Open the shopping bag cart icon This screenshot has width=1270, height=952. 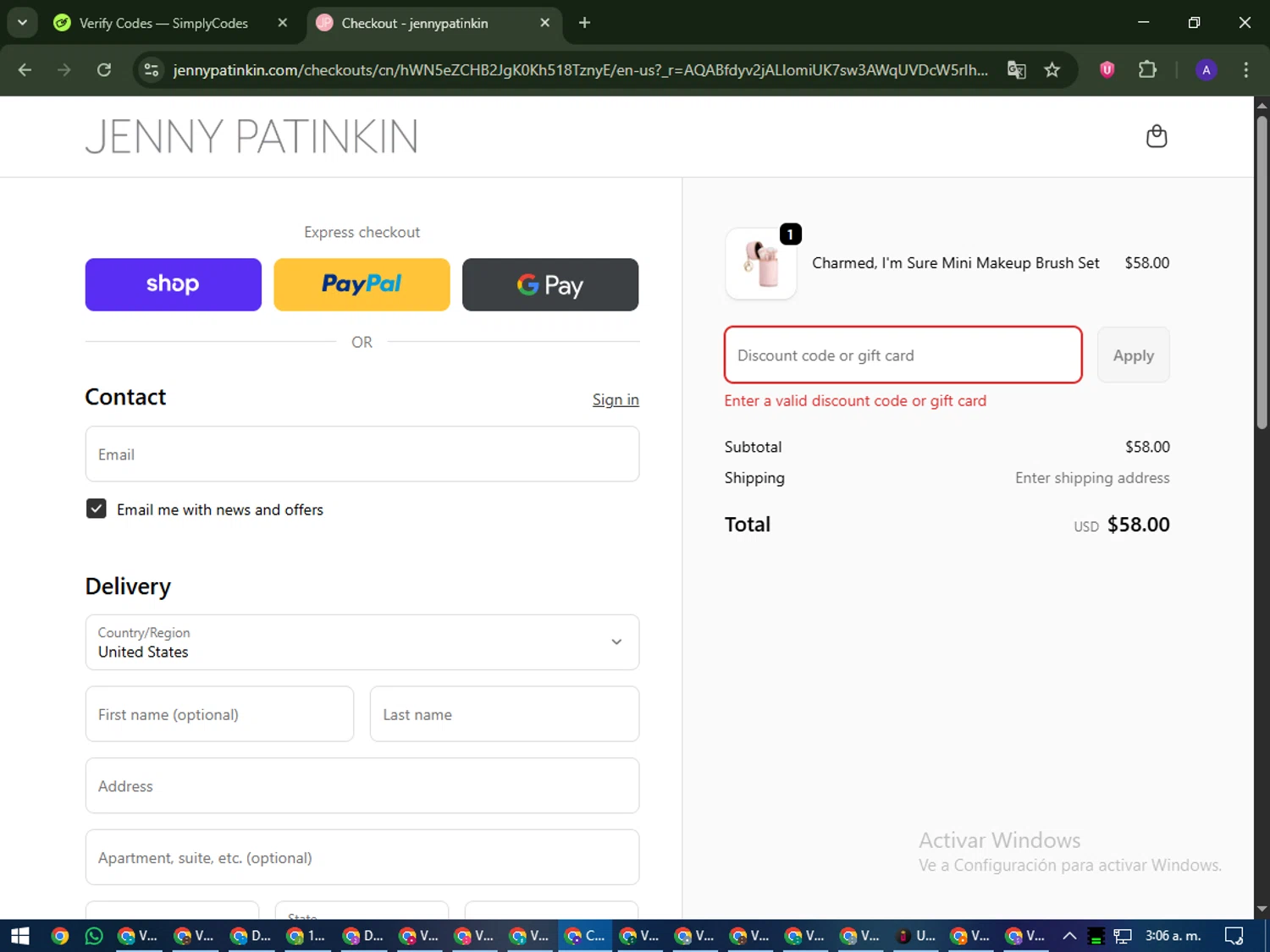1157,136
